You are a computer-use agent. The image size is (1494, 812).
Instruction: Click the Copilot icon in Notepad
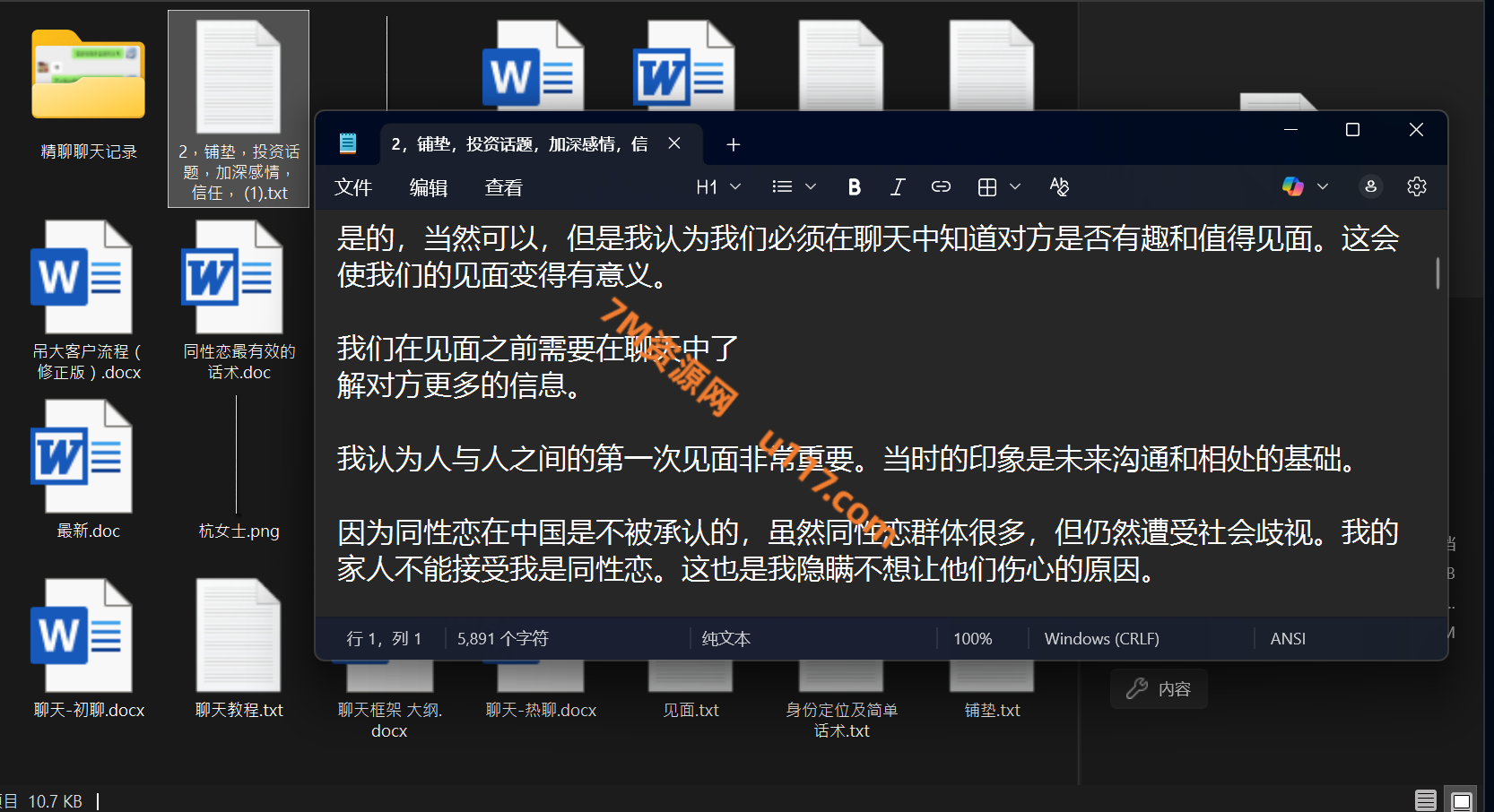click(1292, 186)
